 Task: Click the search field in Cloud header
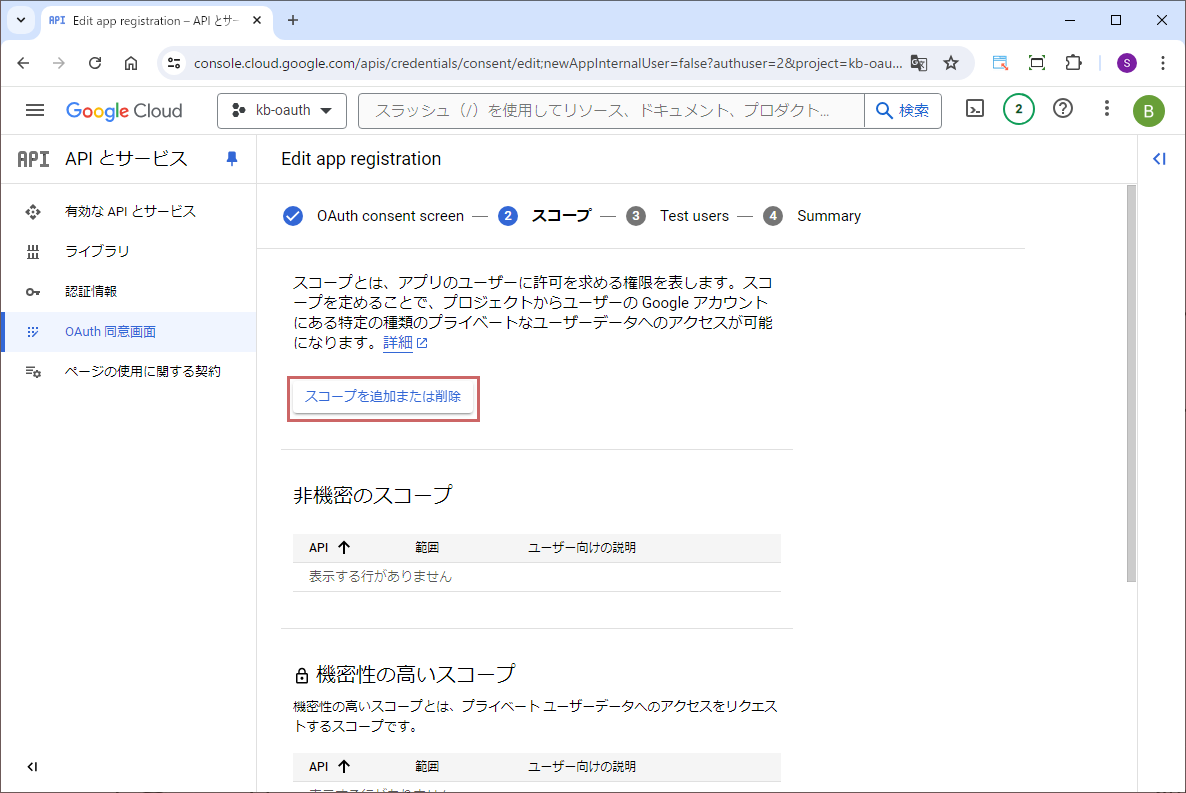[610, 111]
